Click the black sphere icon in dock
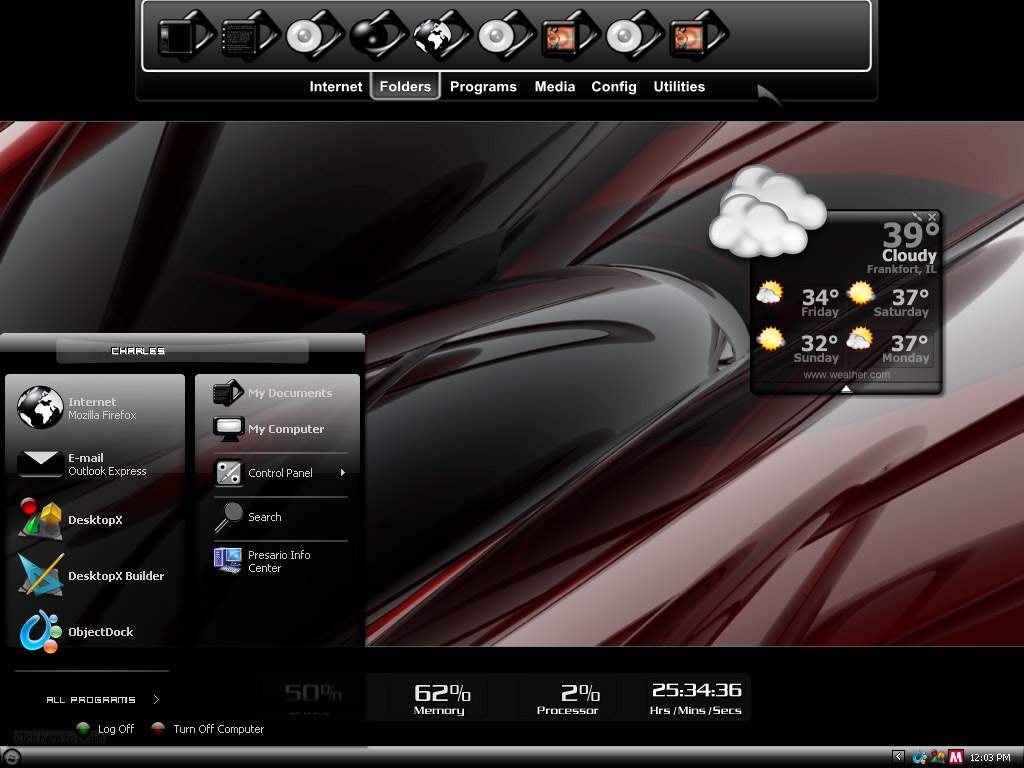1024x768 pixels. (x=375, y=35)
